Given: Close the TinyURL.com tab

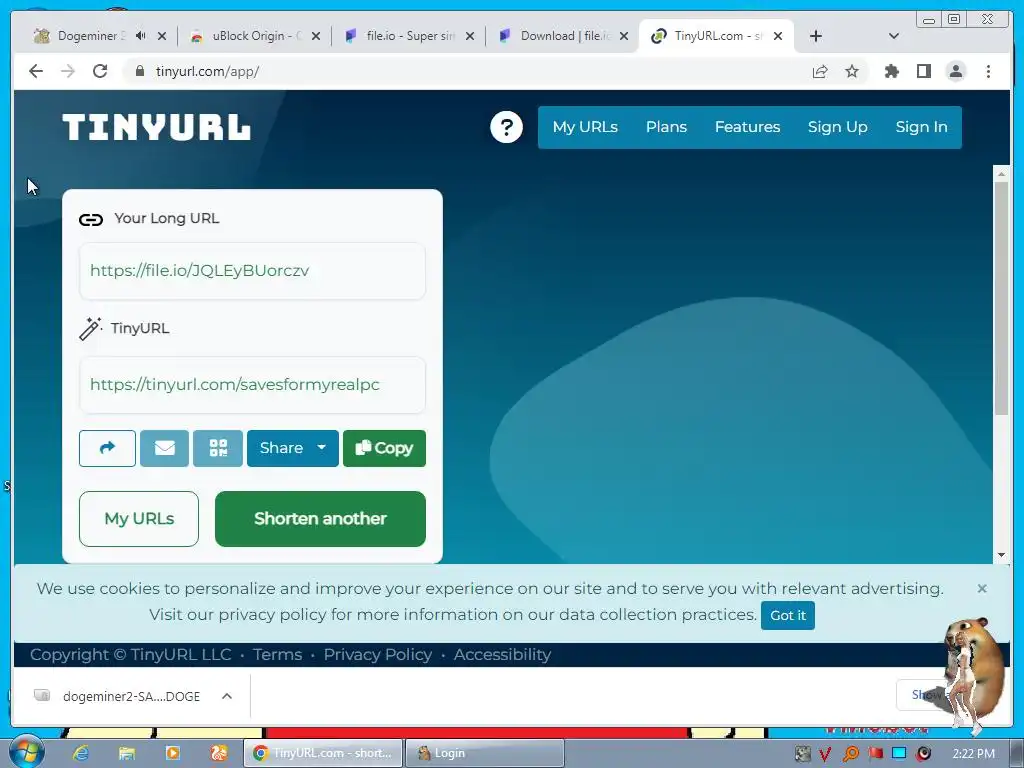Looking at the screenshot, I should click(x=778, y=36).
